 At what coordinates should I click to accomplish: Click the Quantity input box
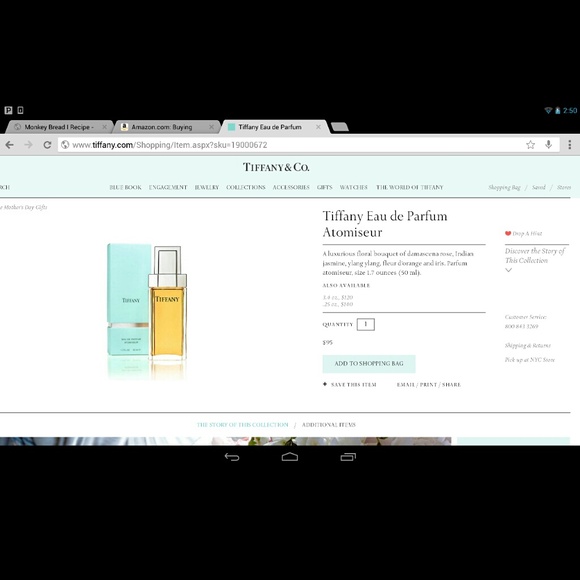click(x=365, y=324)
